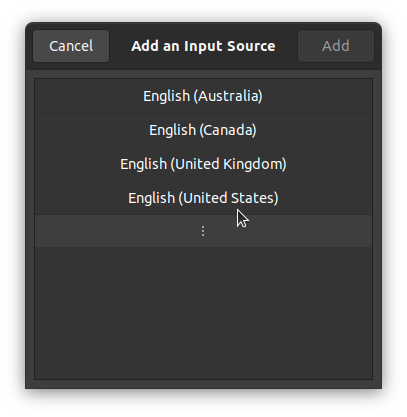Image resolution: width=407 pixels, height=417 pixels.
Task: Dismiss the dialog using Cancel
Action: tap(71, 46)
